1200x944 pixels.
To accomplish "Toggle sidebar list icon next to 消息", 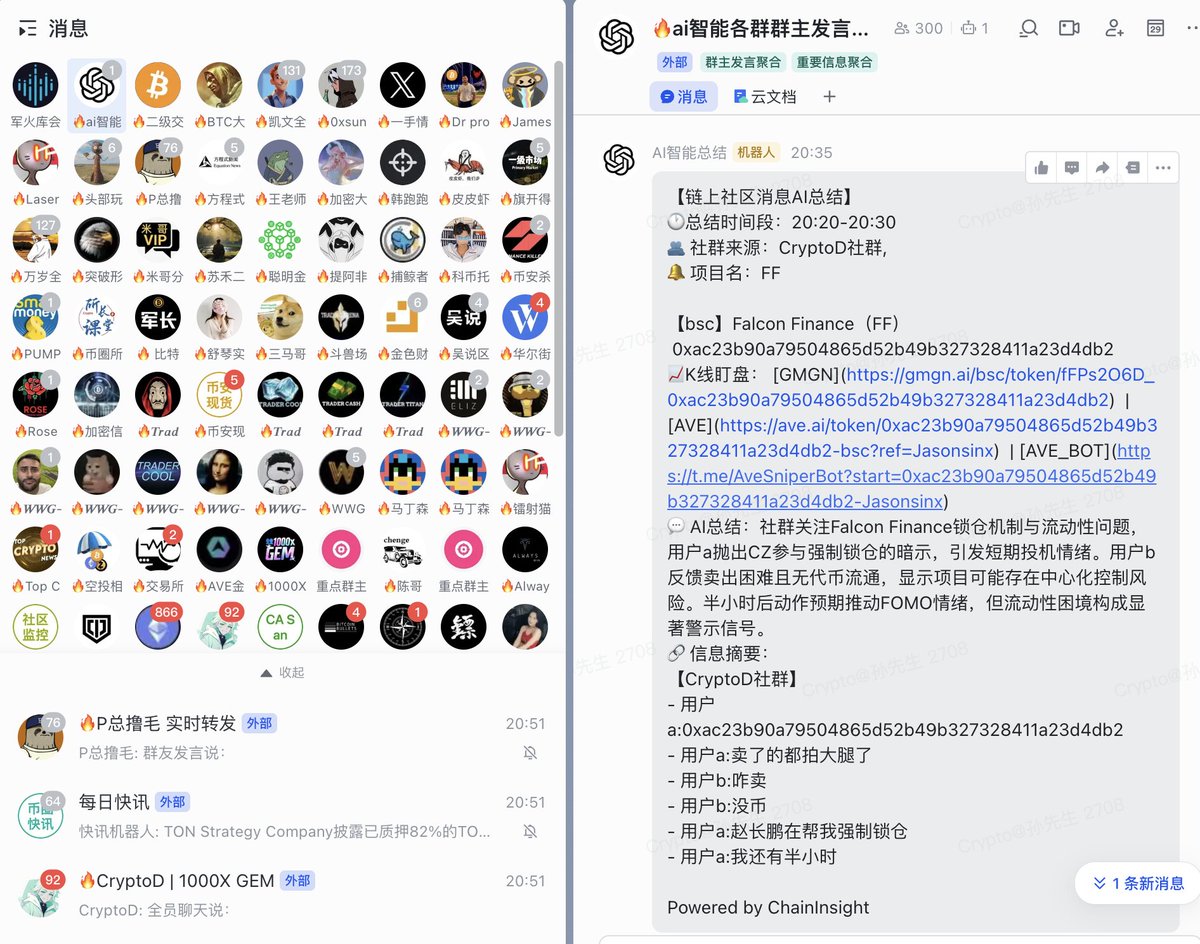I will pyautogui.click(x=28, y=29).
